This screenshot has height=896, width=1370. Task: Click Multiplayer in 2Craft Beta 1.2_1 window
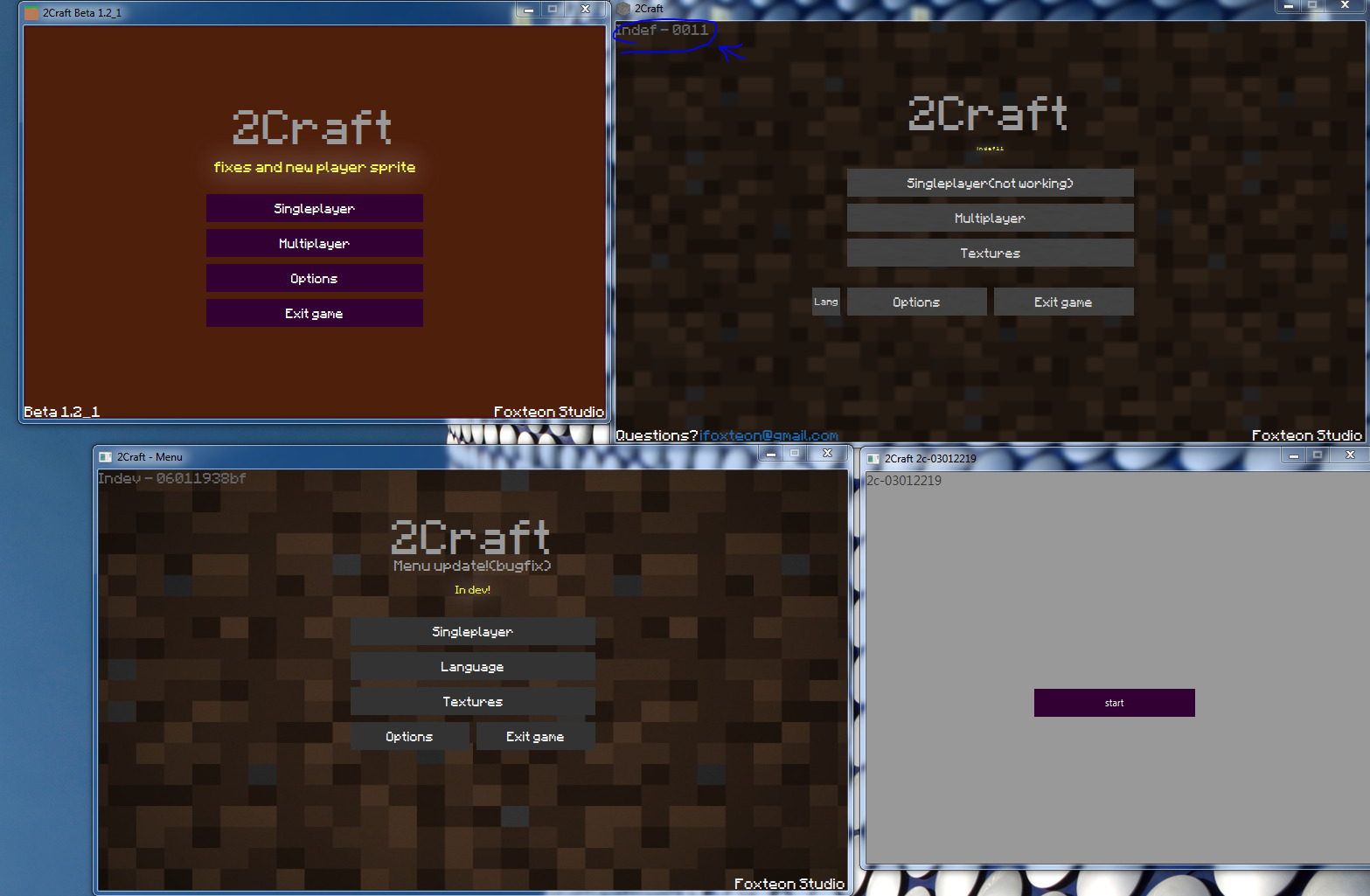tap(315, 243)
